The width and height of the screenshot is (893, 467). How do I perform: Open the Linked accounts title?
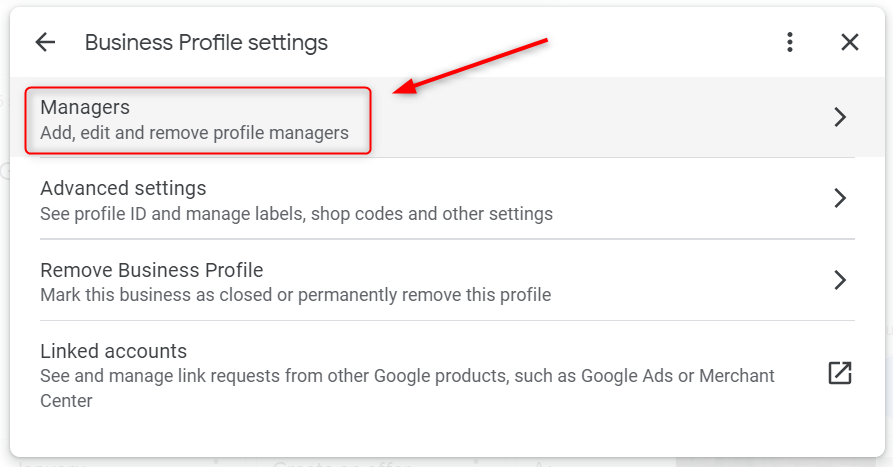click(x=113, y=351)
